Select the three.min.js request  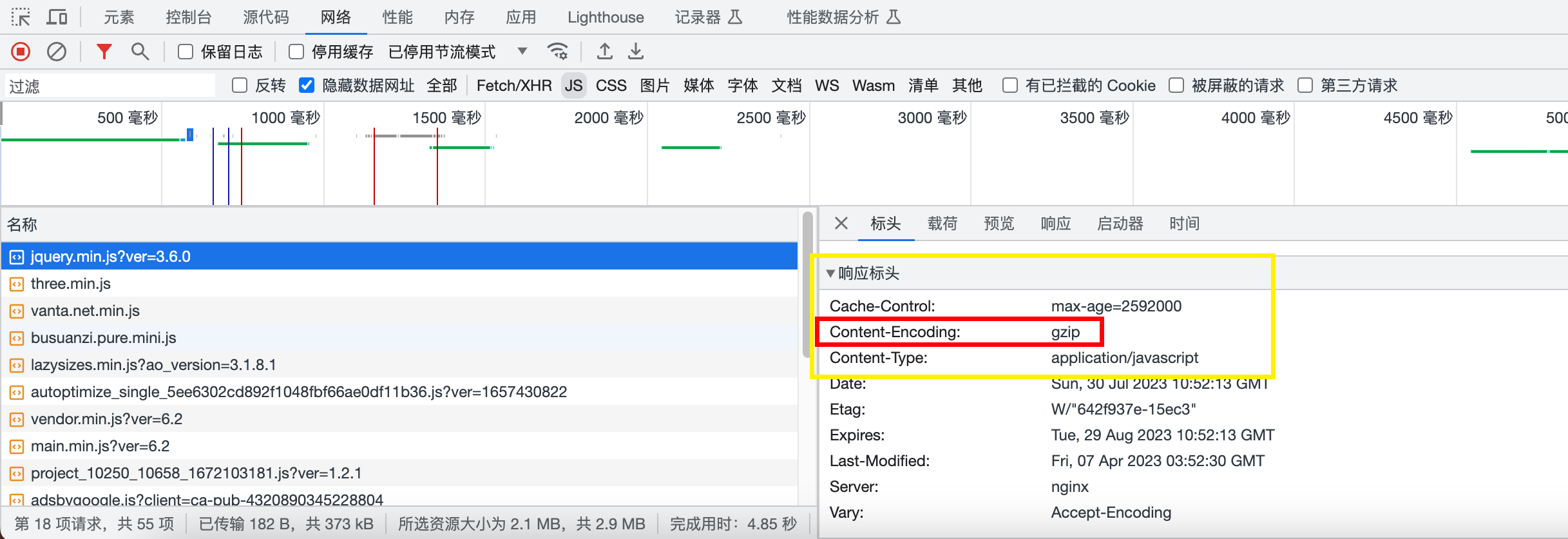(x=71, y=284)
